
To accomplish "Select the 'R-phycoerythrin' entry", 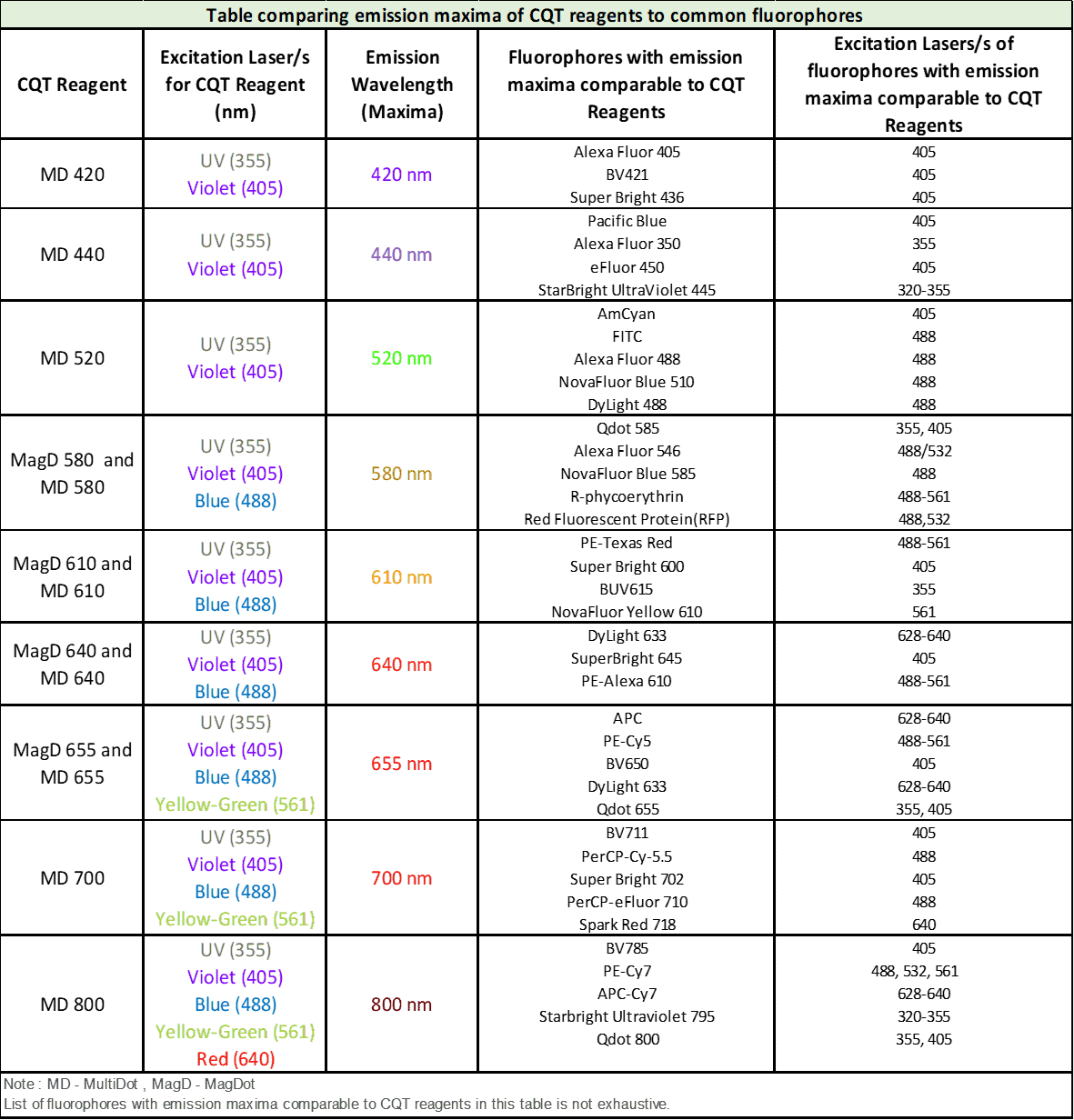I will click(x=627, y=496).
